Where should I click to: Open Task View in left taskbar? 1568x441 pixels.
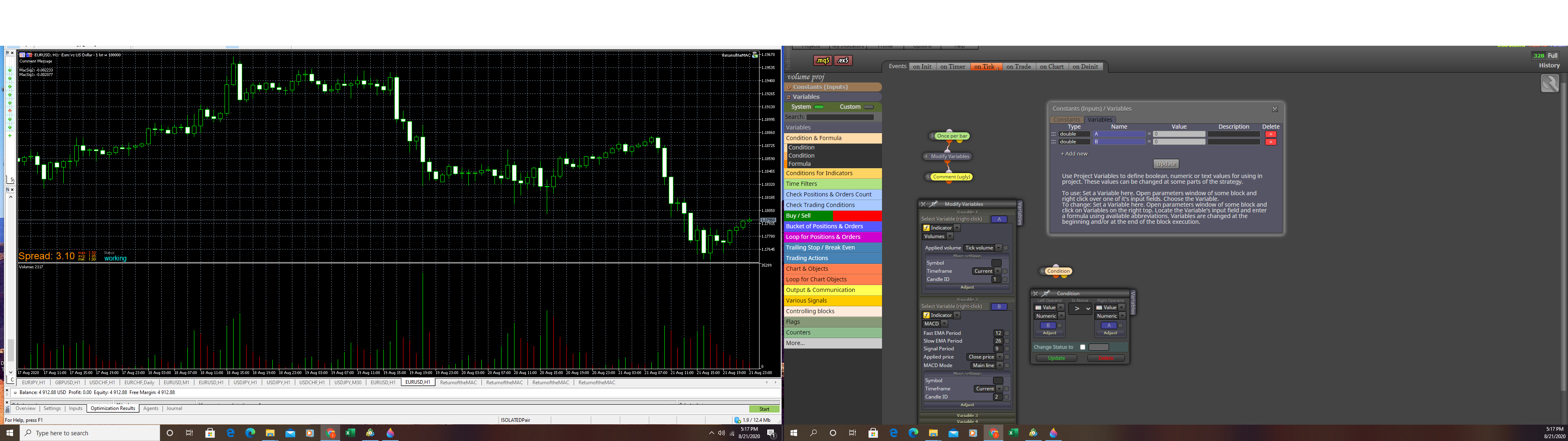coord(189,433)
